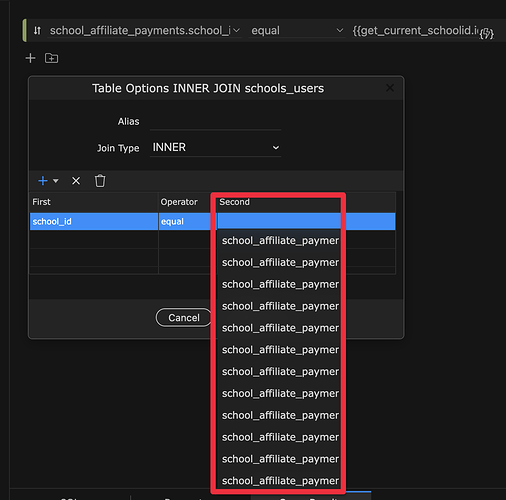Click the reorder arrows icon beside school_affiliate_payments condition
Screen dimensions: 506x500
(37, 31)
